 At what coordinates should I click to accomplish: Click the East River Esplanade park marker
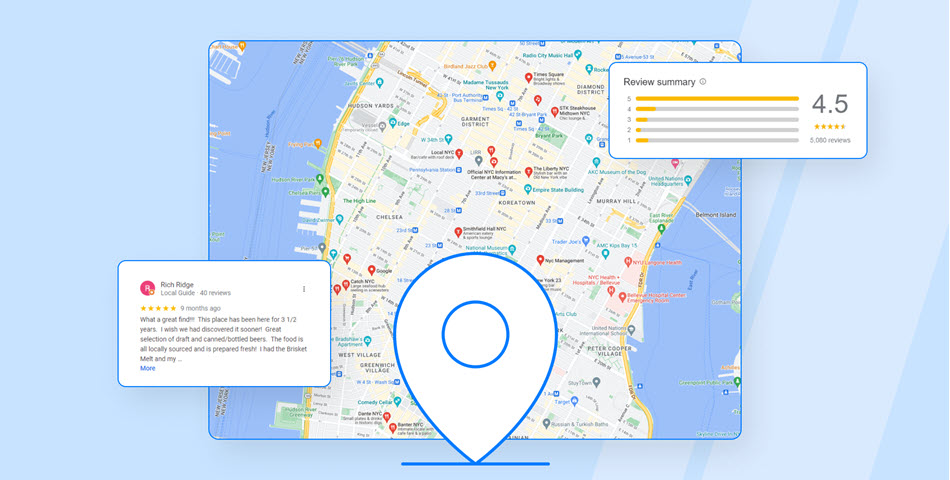pos(662,228)
